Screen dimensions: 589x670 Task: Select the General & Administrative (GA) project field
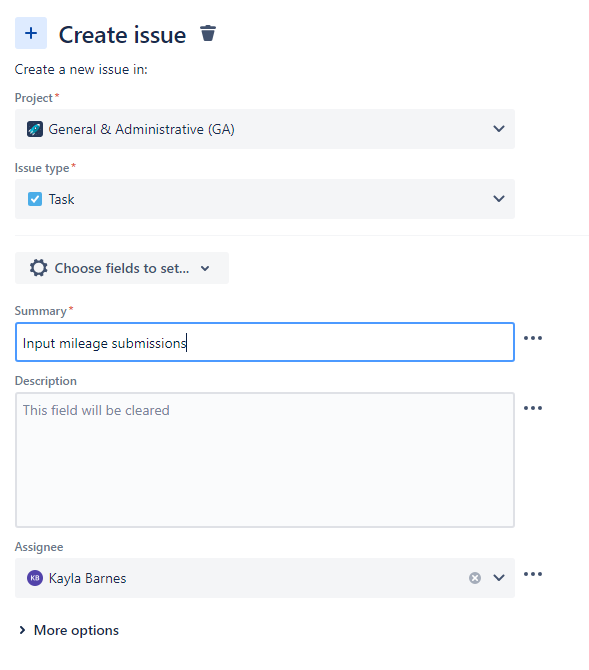[265, 129]
